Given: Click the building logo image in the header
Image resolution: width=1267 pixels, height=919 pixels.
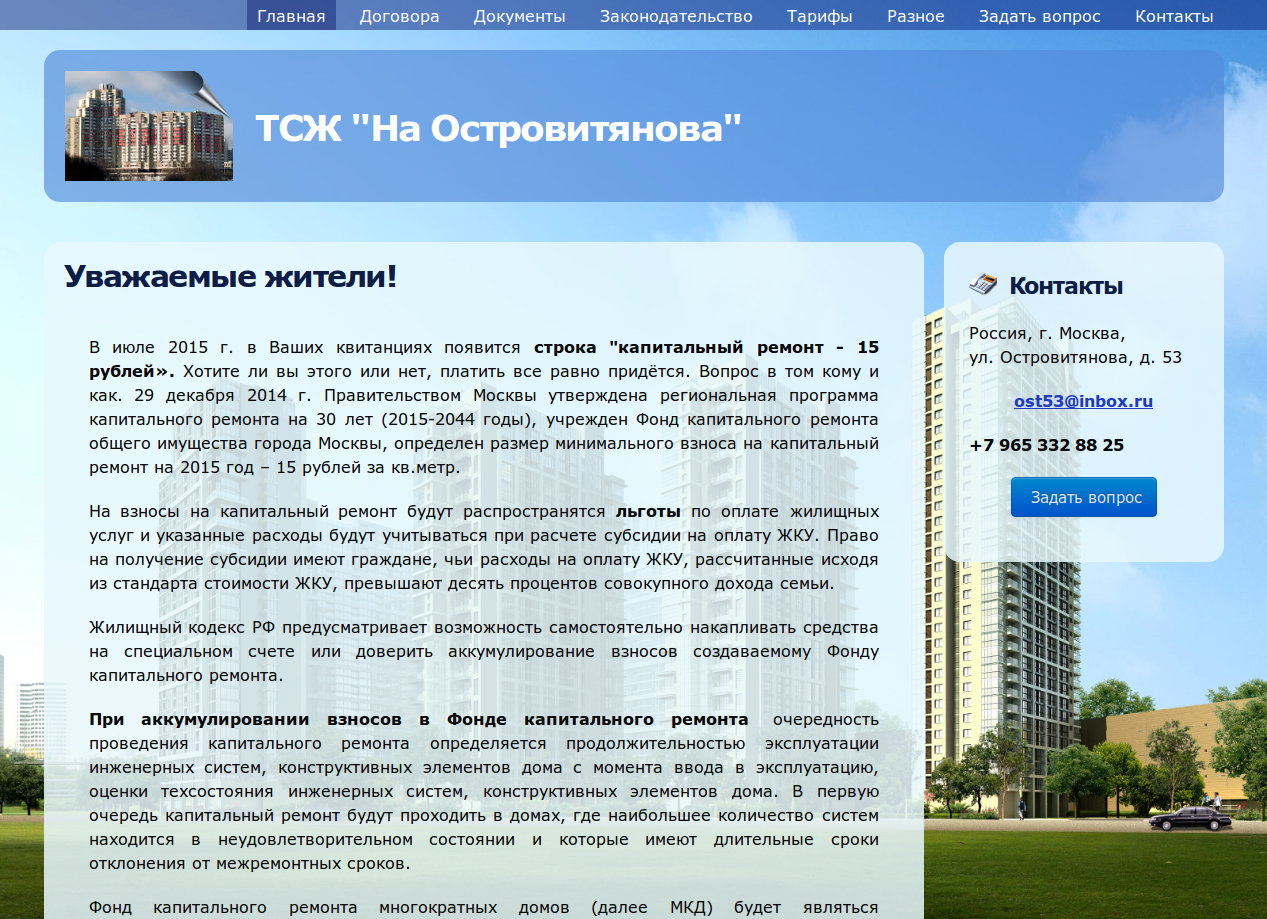Looking at the screenshot, I should 148,126.
